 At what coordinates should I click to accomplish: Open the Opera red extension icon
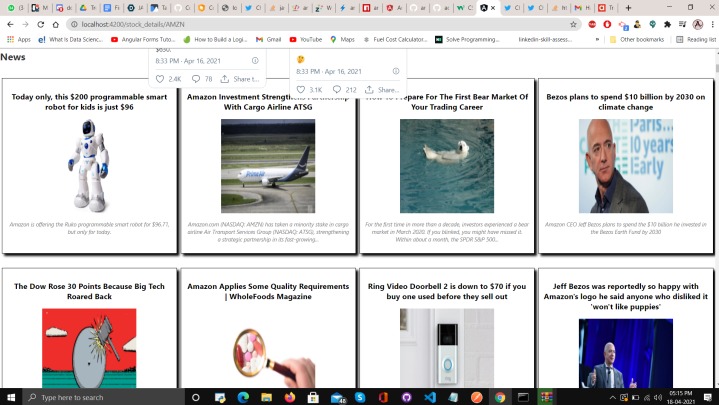(x=607, y=24)
